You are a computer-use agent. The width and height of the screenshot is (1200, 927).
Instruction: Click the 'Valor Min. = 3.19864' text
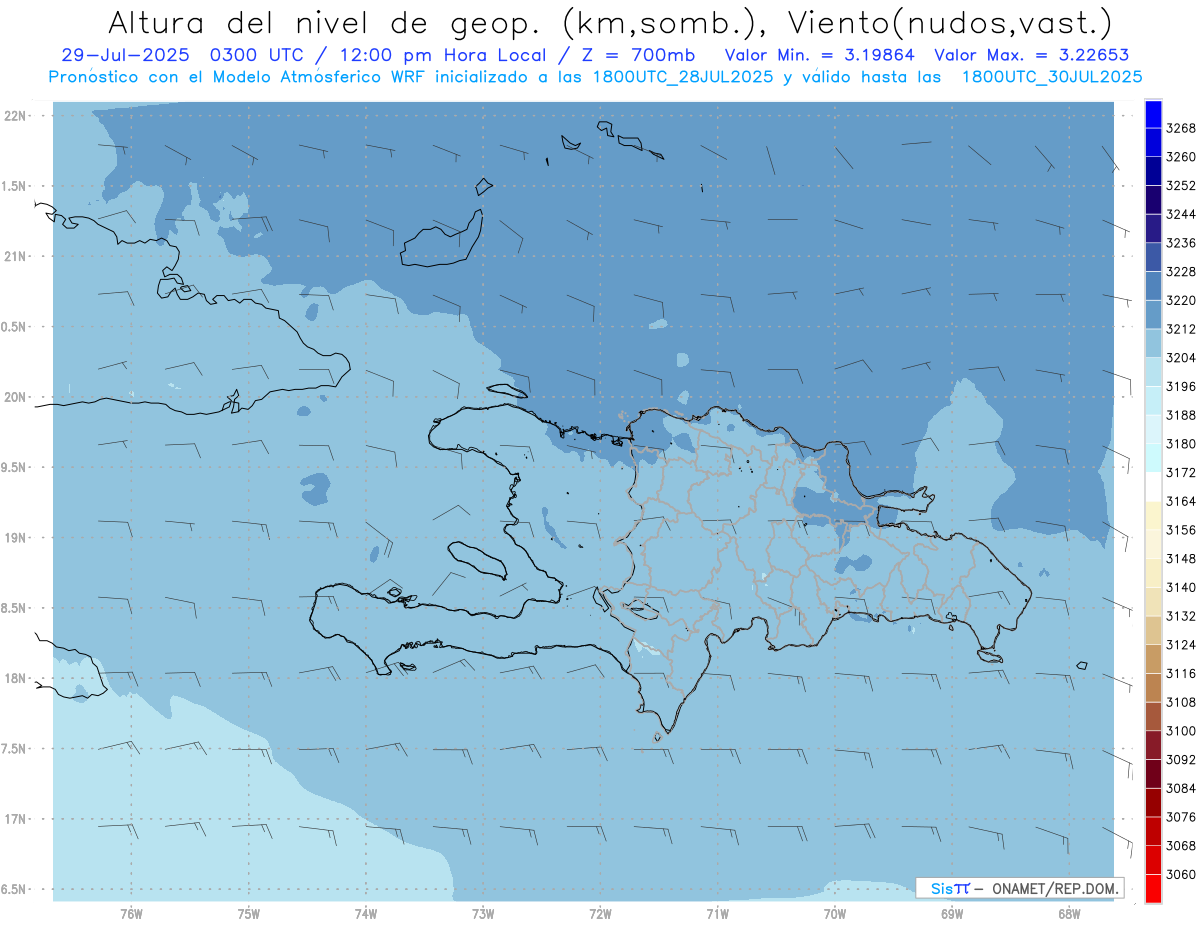click(x=819, y=55)
